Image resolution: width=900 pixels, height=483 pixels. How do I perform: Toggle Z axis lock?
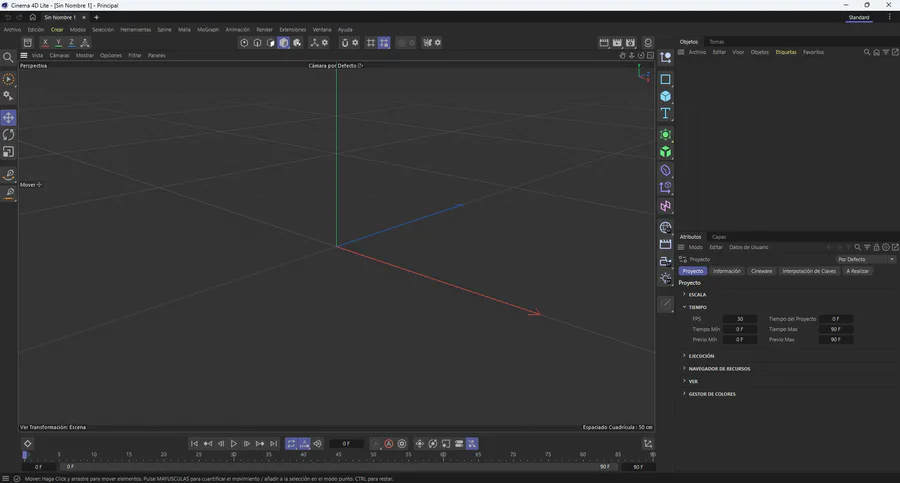tap(71, 42)
